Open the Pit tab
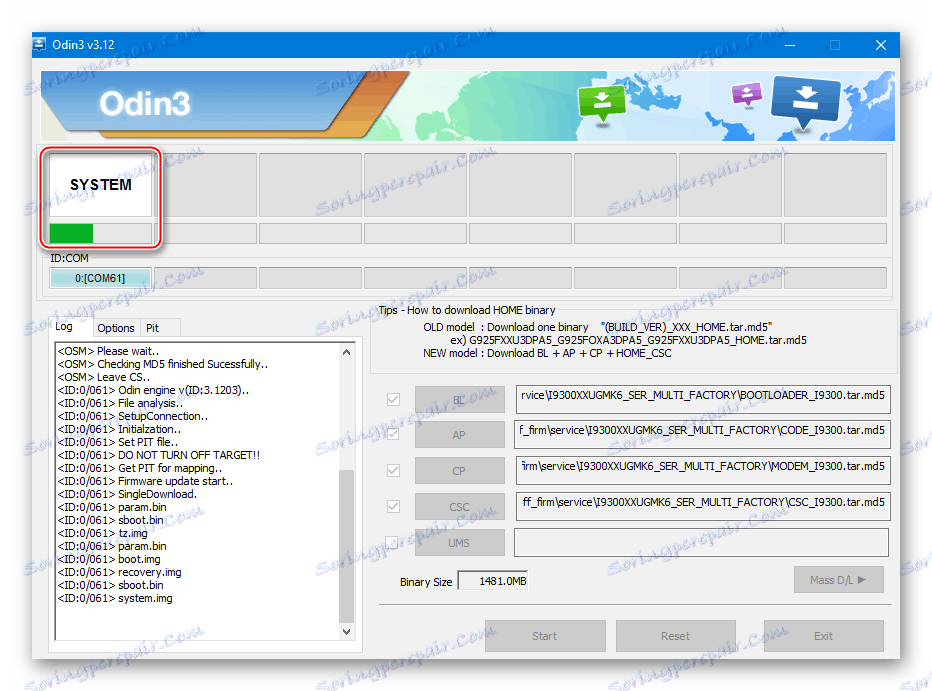This screenshot has height=691, width=932. click(153, 328)
